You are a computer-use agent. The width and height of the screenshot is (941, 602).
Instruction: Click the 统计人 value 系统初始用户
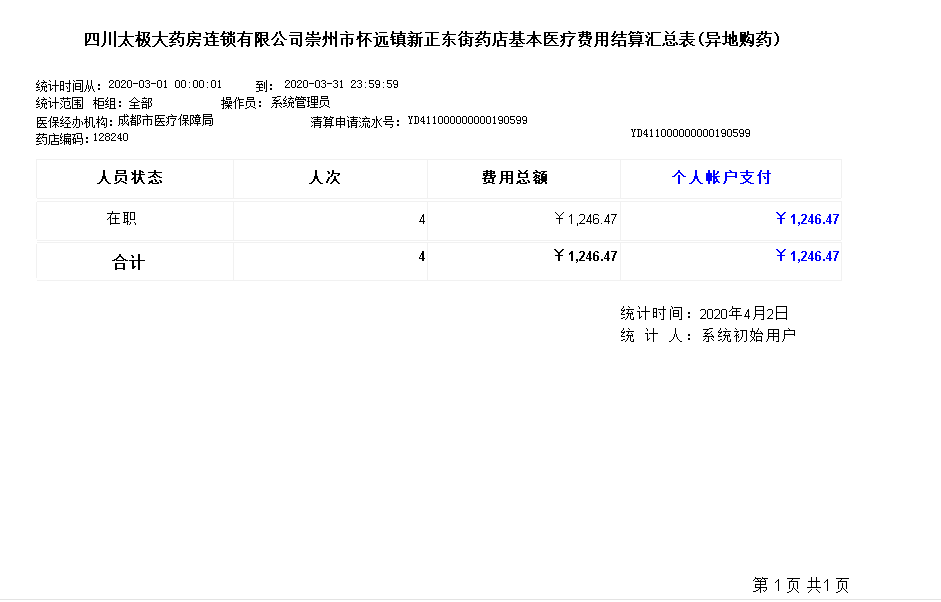pos(749,336)
